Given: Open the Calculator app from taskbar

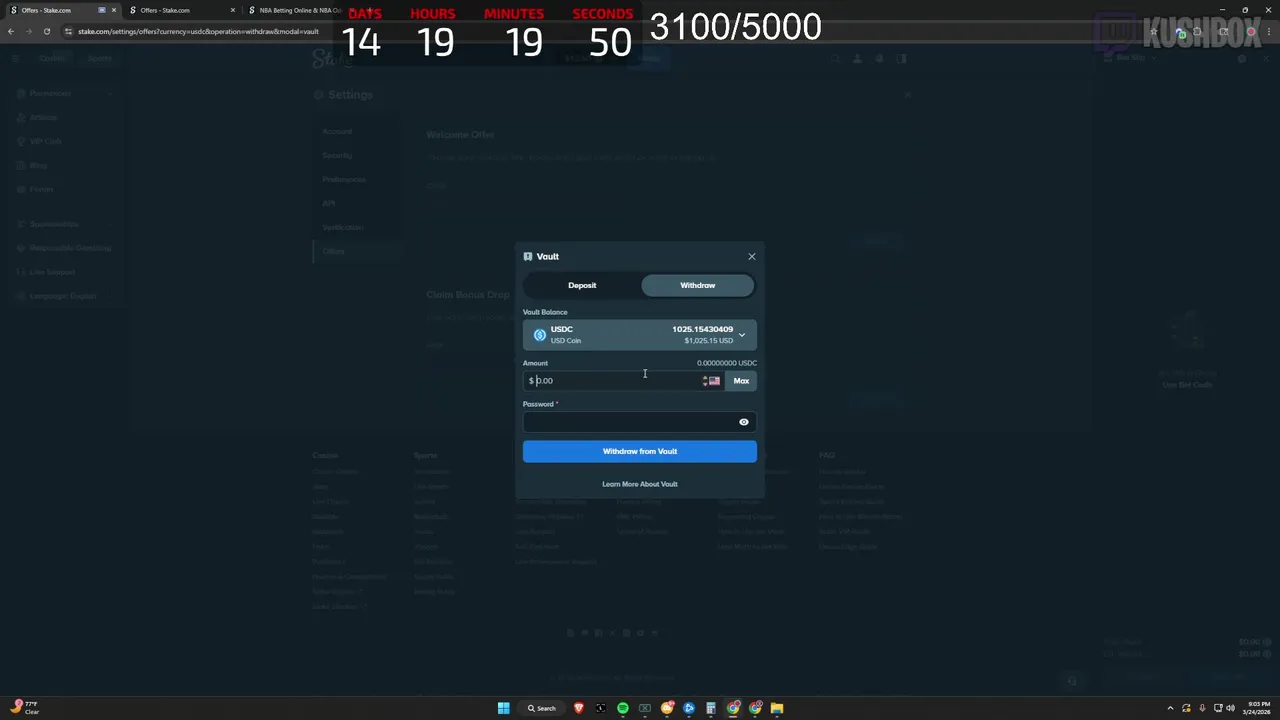Looking at the screenshot, I should pyautogui.click(x=711, y=708).
